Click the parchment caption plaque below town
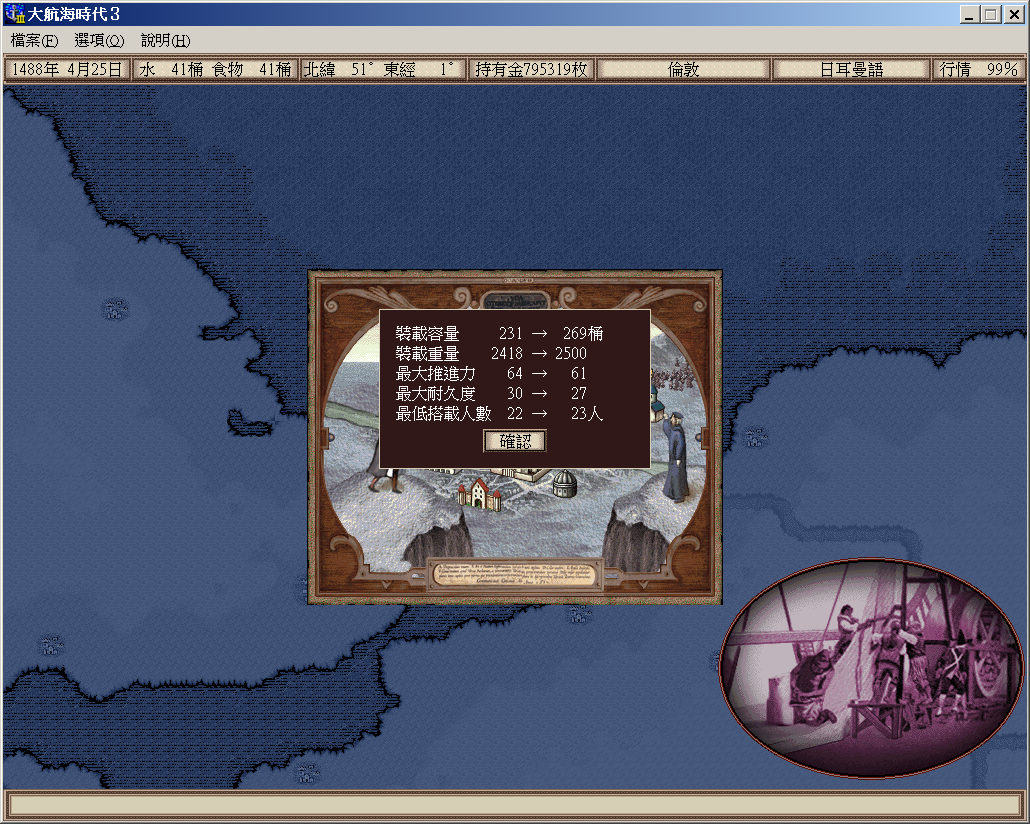This screenshot has width=1030, height=824. pos(515,573)
